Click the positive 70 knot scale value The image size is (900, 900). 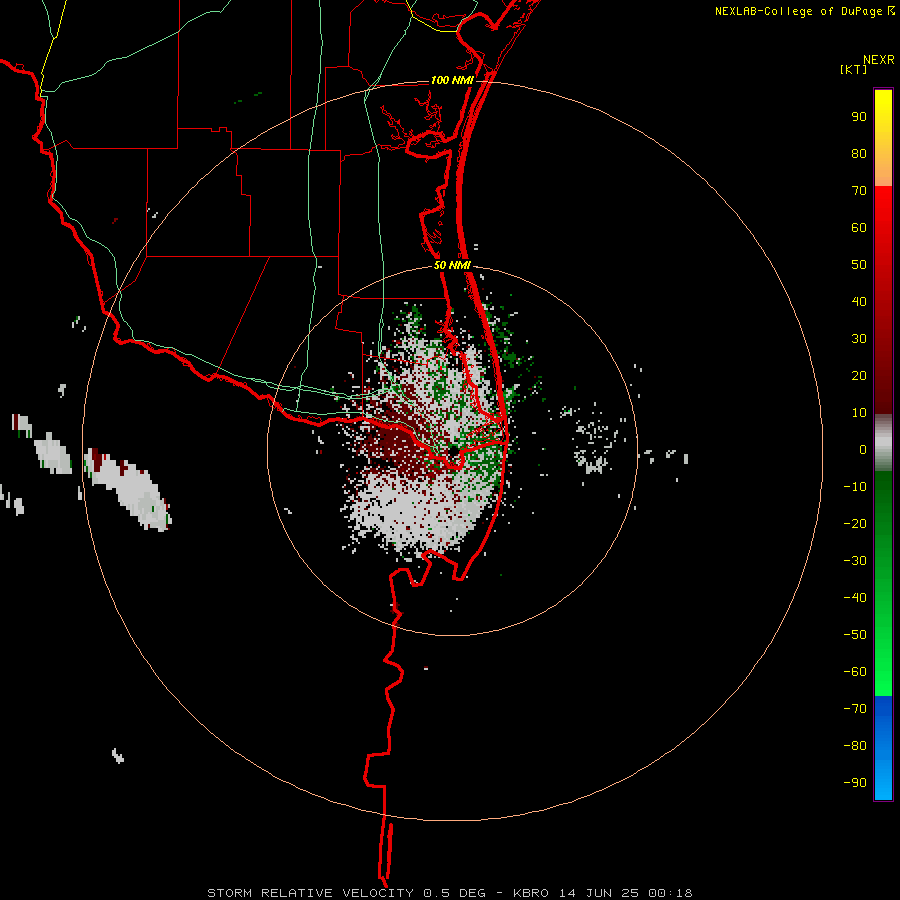(859, 191)
